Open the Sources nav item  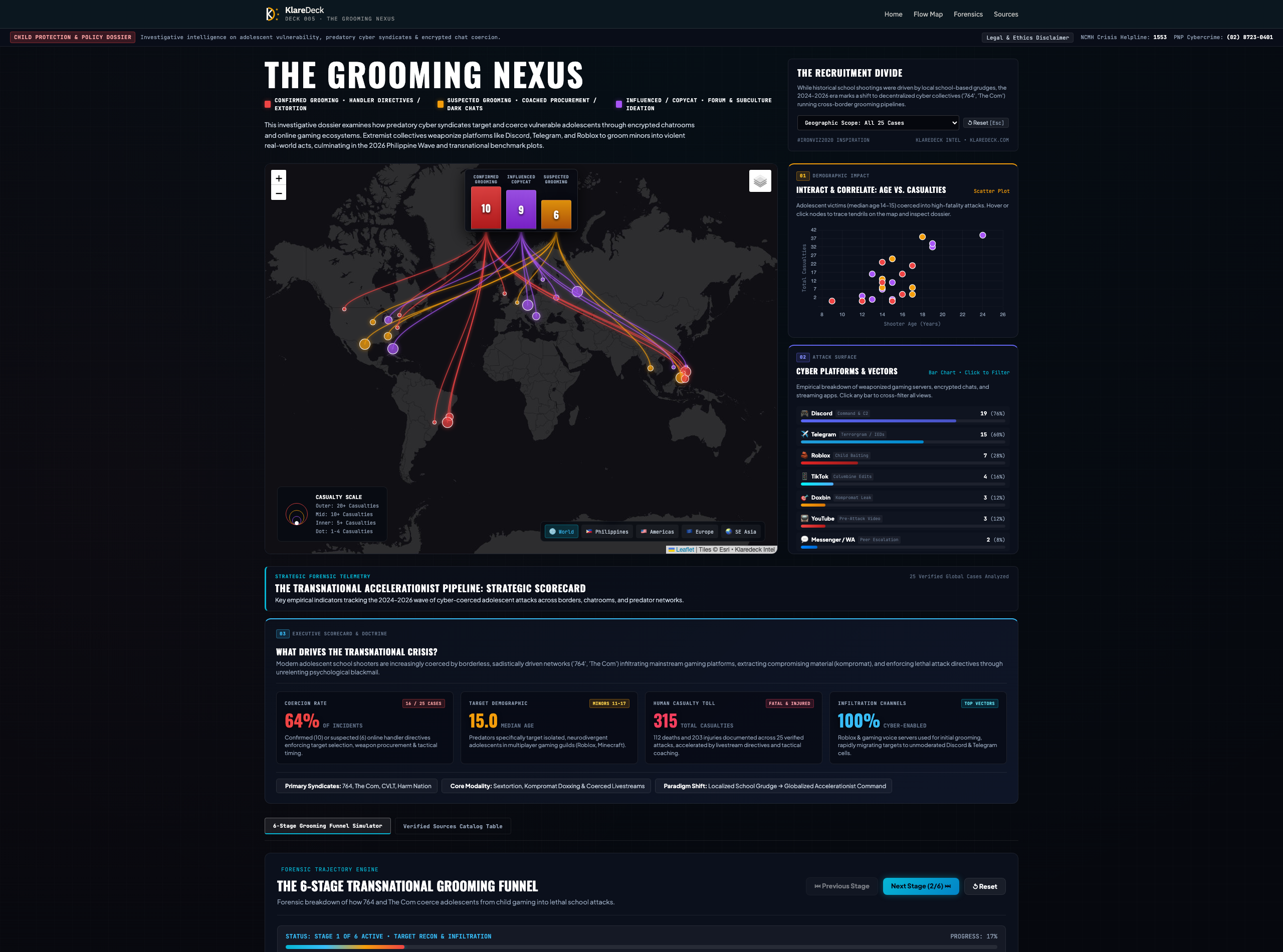[x=1006, y=15]
